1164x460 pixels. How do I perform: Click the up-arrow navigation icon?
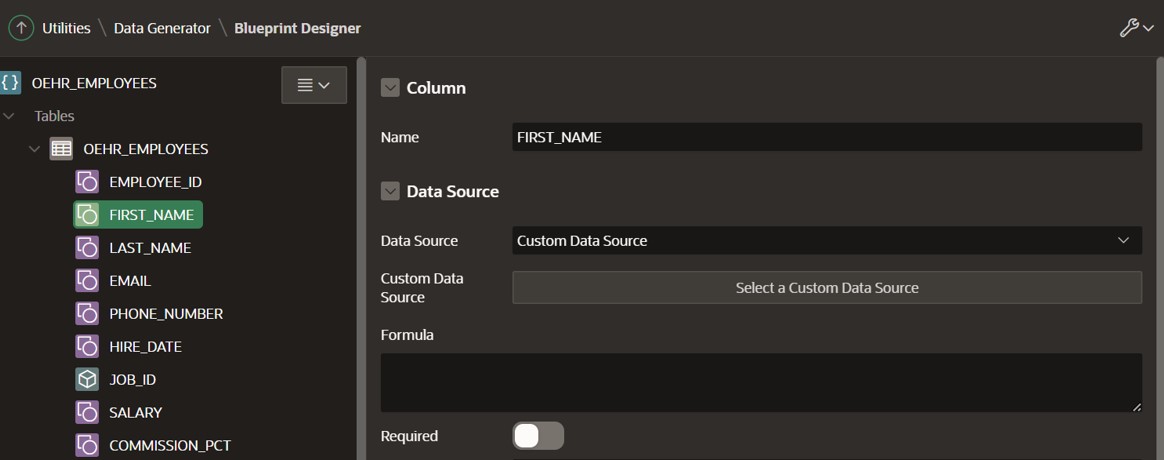coord(21,28)
